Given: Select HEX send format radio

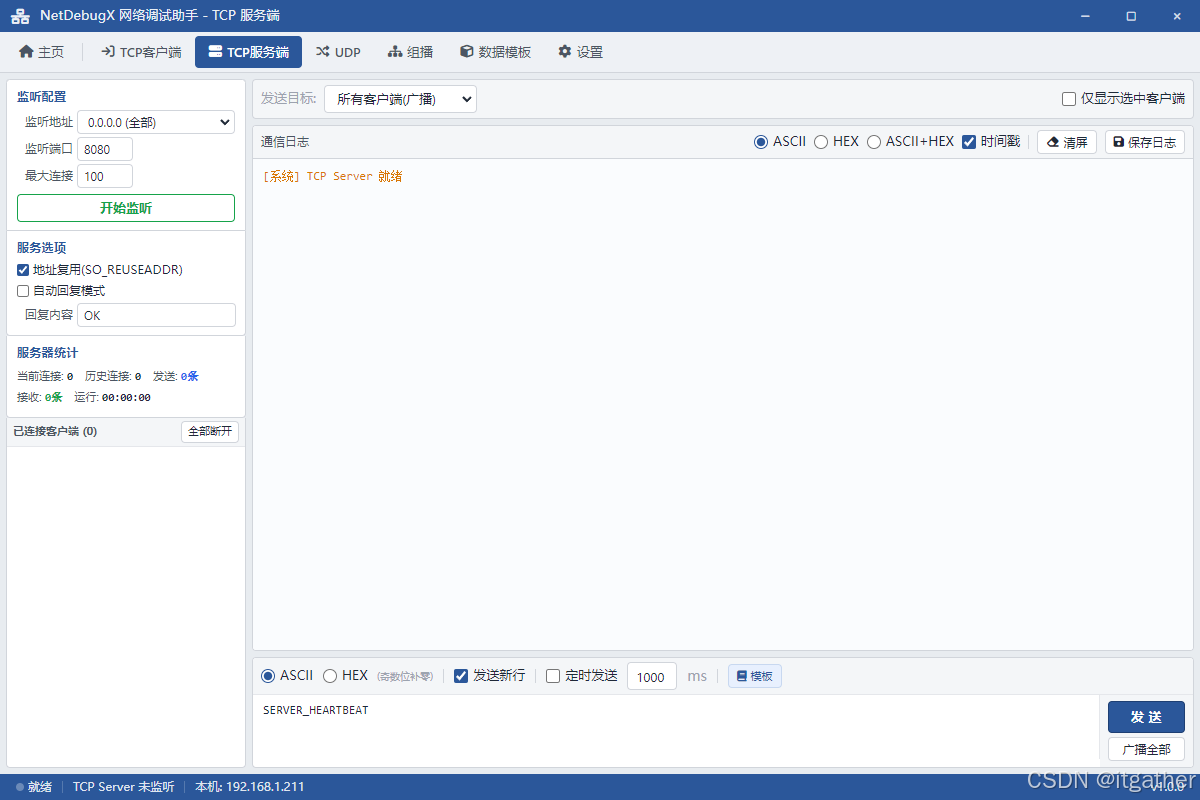Looking at the screenshot, I should [330, 676].
